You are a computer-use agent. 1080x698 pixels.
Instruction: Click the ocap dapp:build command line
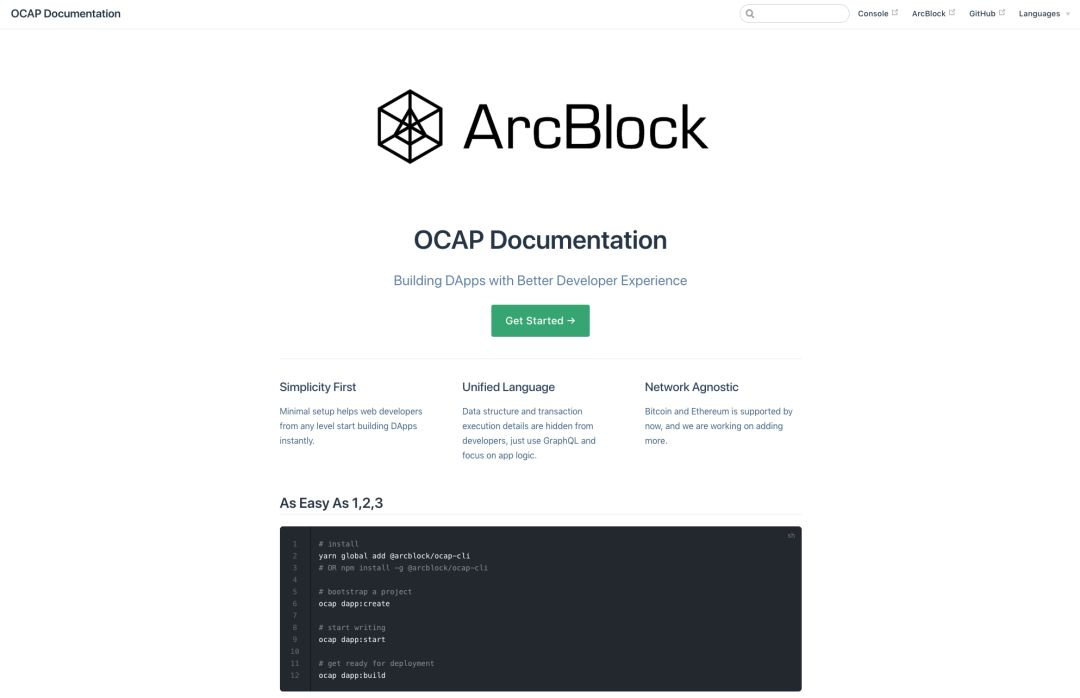tap(352, 675)
